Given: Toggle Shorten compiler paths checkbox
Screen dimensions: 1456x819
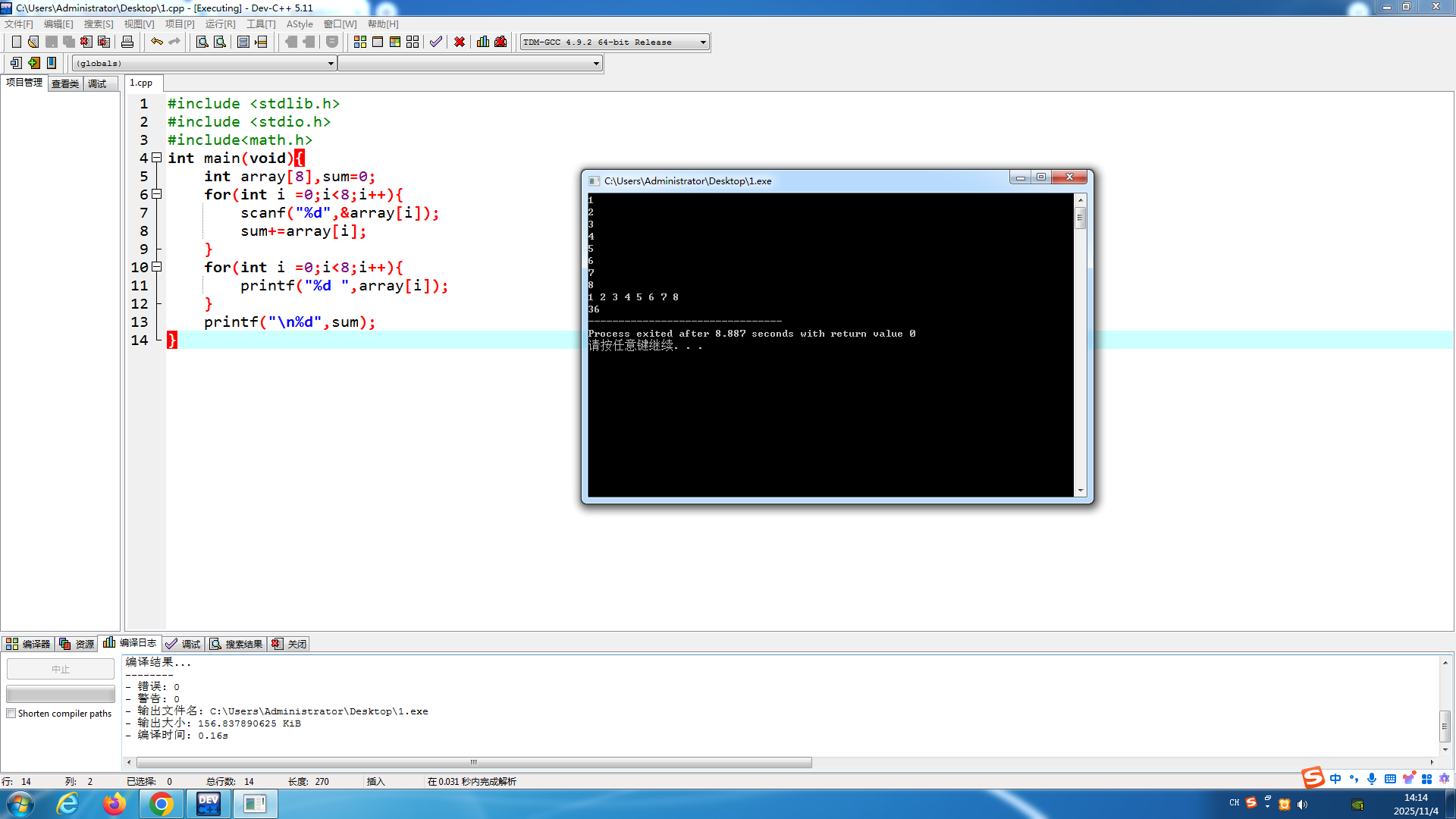Looking at the screenshot, I should 11,714.
